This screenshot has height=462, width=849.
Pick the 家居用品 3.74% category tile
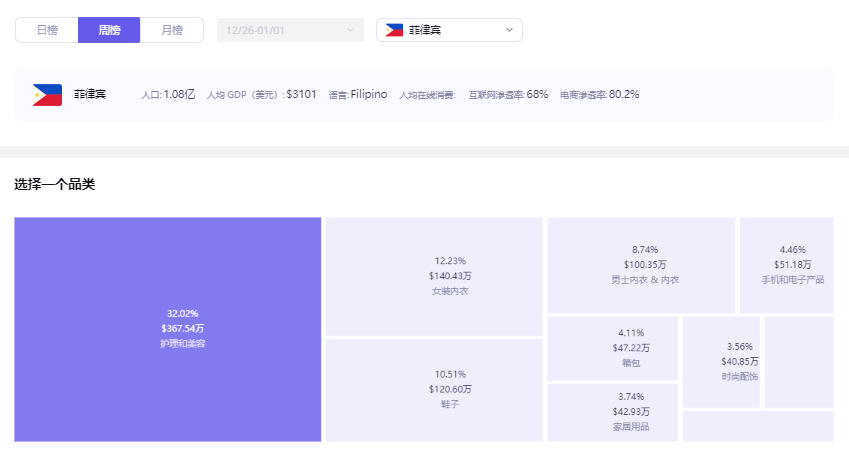tap(612, 412)
